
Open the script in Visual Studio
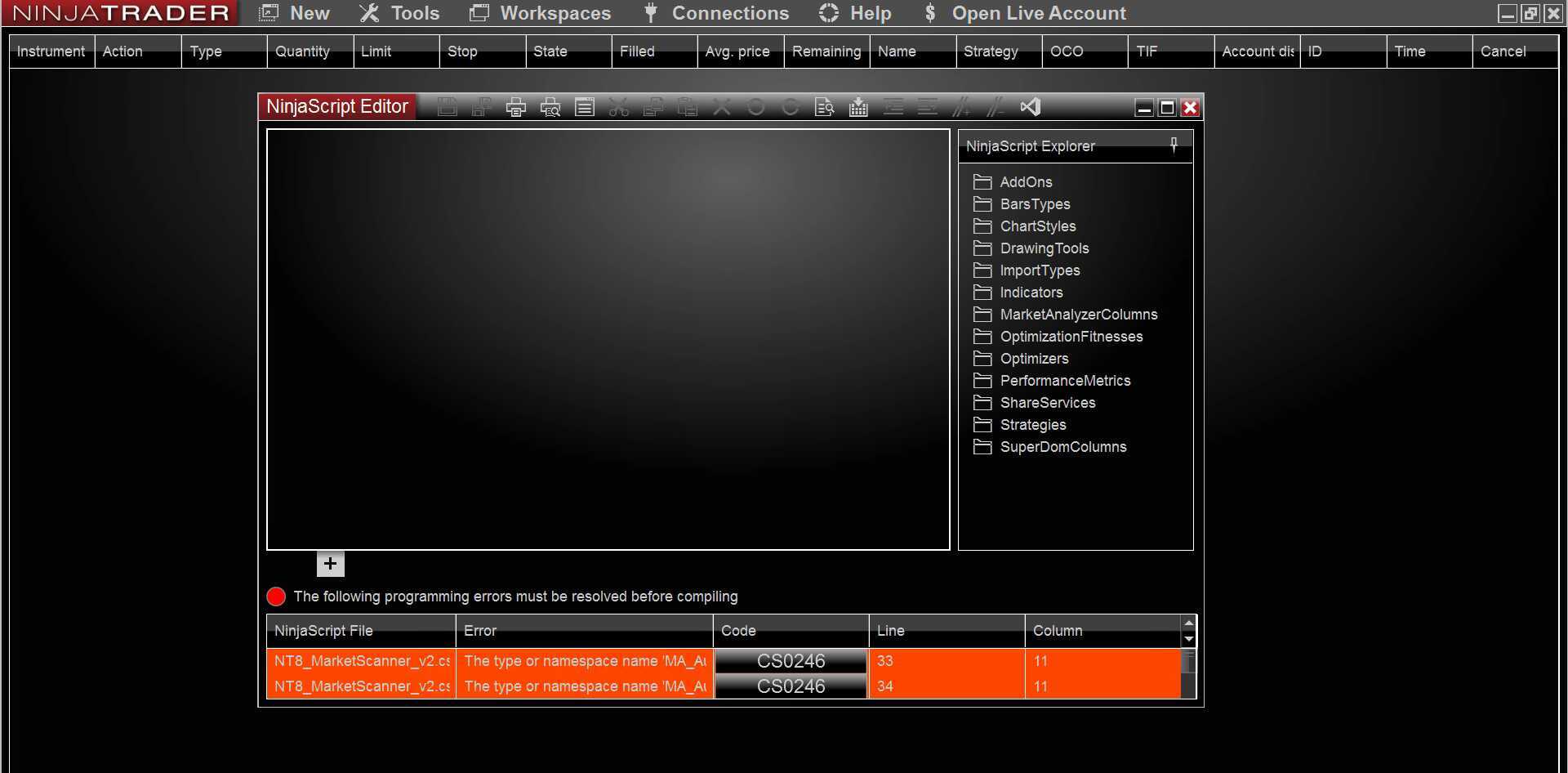tap(1031, 106)
